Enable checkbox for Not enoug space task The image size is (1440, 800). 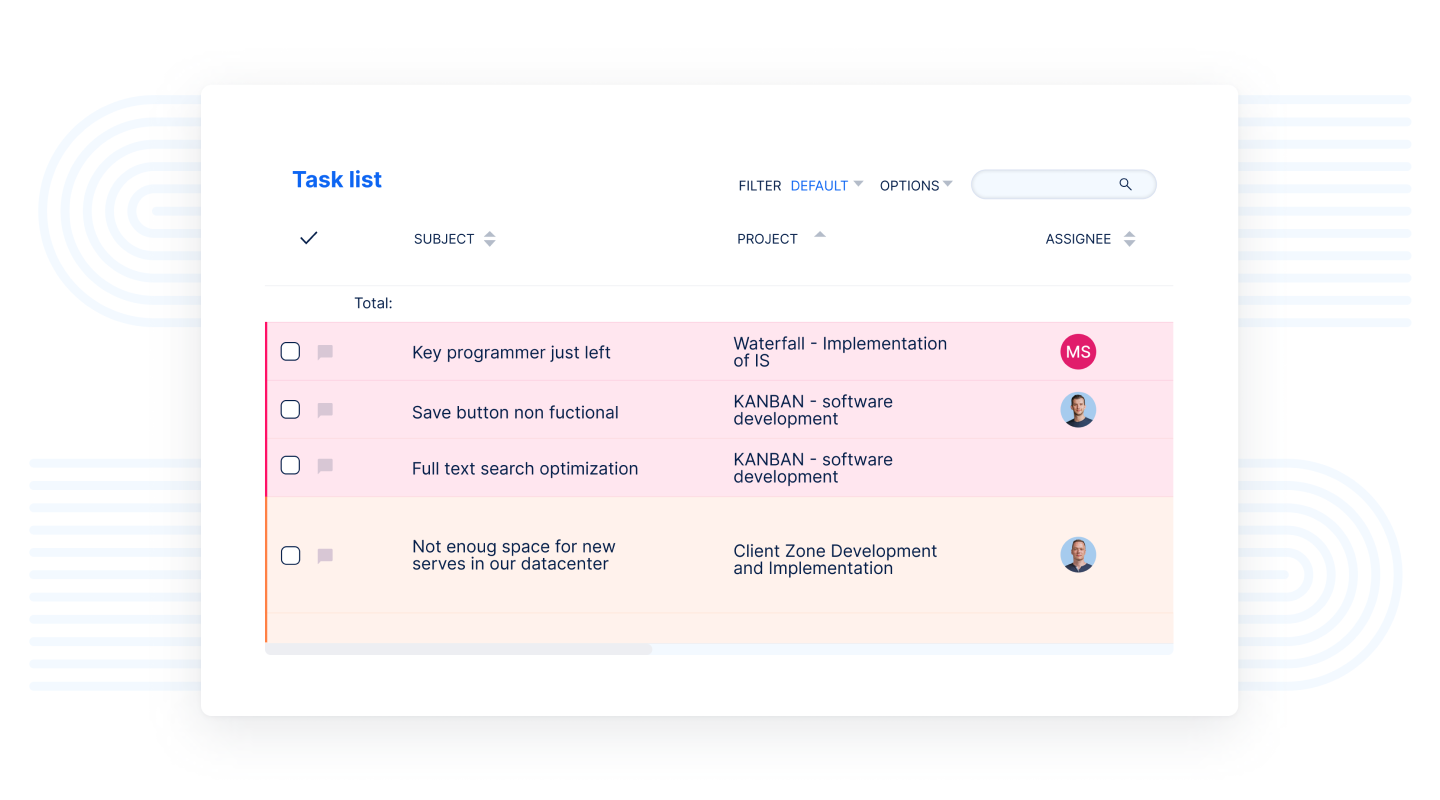coord(290,556)
